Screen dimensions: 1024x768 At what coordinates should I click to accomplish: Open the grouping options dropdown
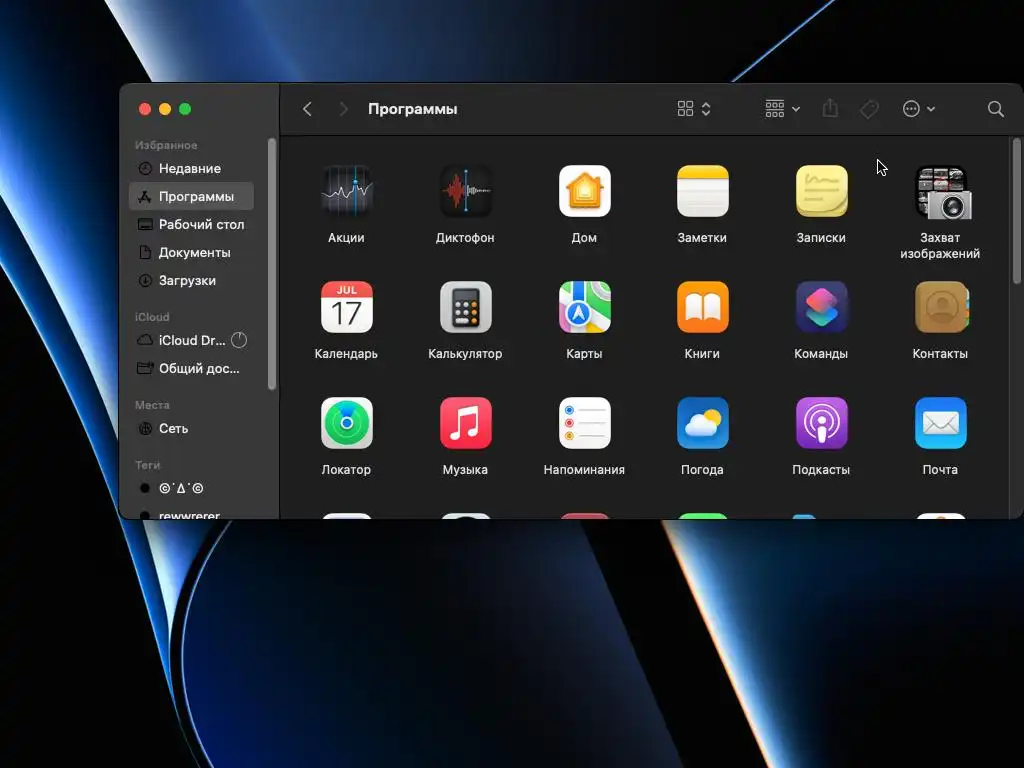(x=782, y=109)
